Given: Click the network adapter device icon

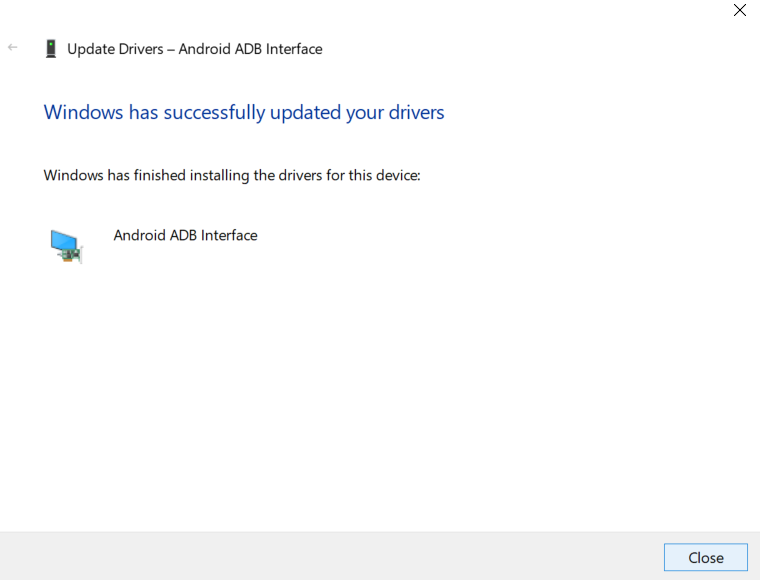Looking at the screenshot, I should coord(66,247).
